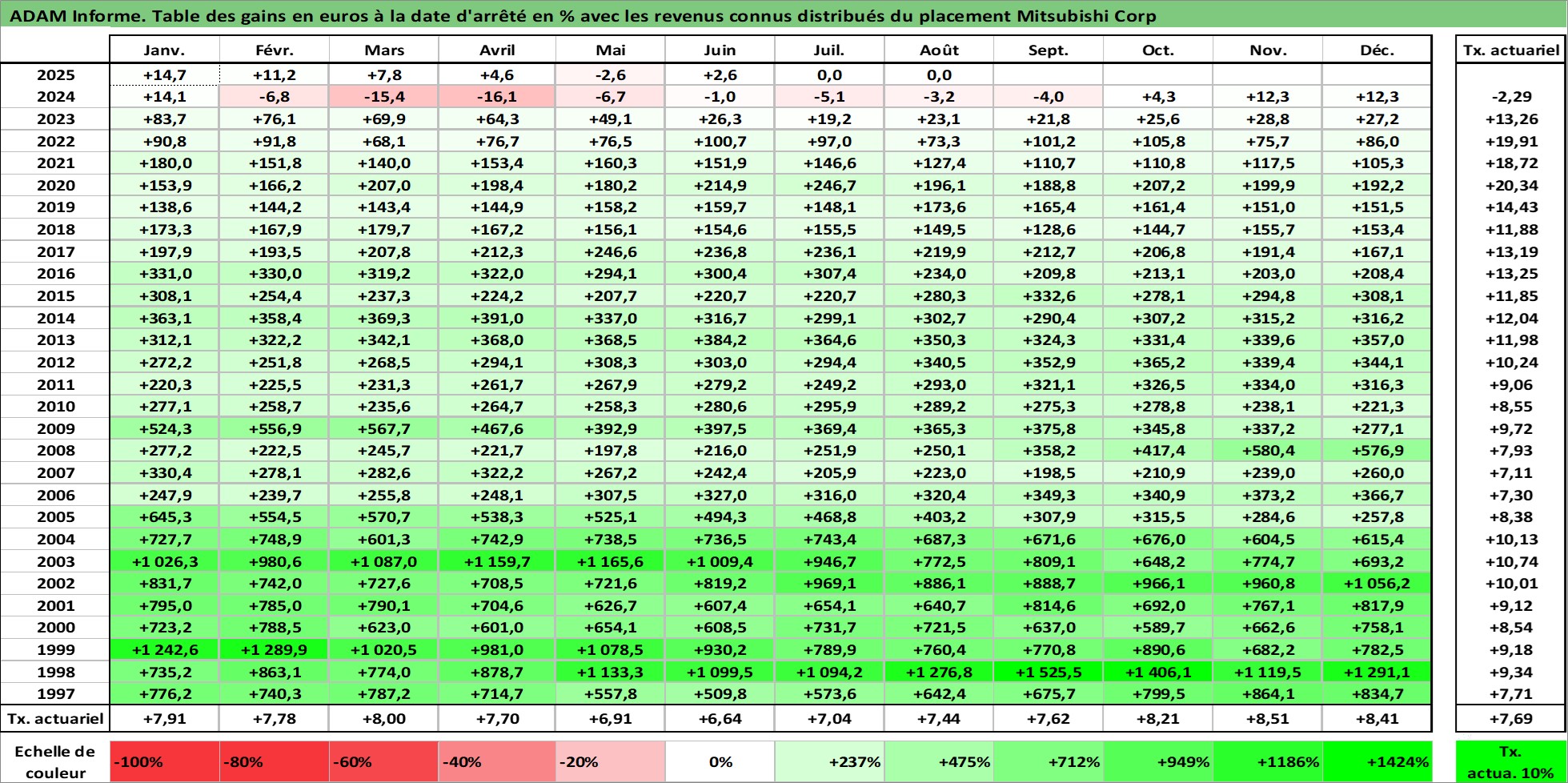Select the -80% color scale swatch

(275, 761)
